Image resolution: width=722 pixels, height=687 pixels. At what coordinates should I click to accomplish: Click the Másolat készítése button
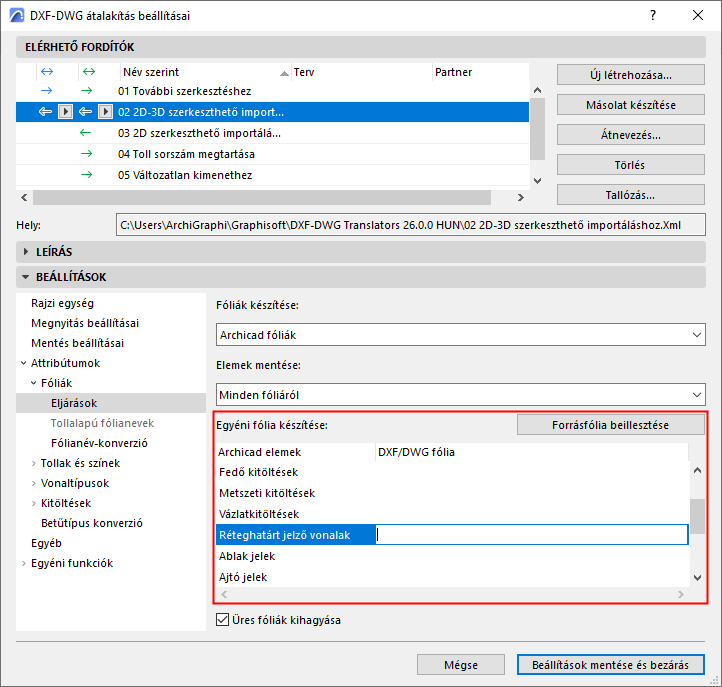(x=631, y=105)
